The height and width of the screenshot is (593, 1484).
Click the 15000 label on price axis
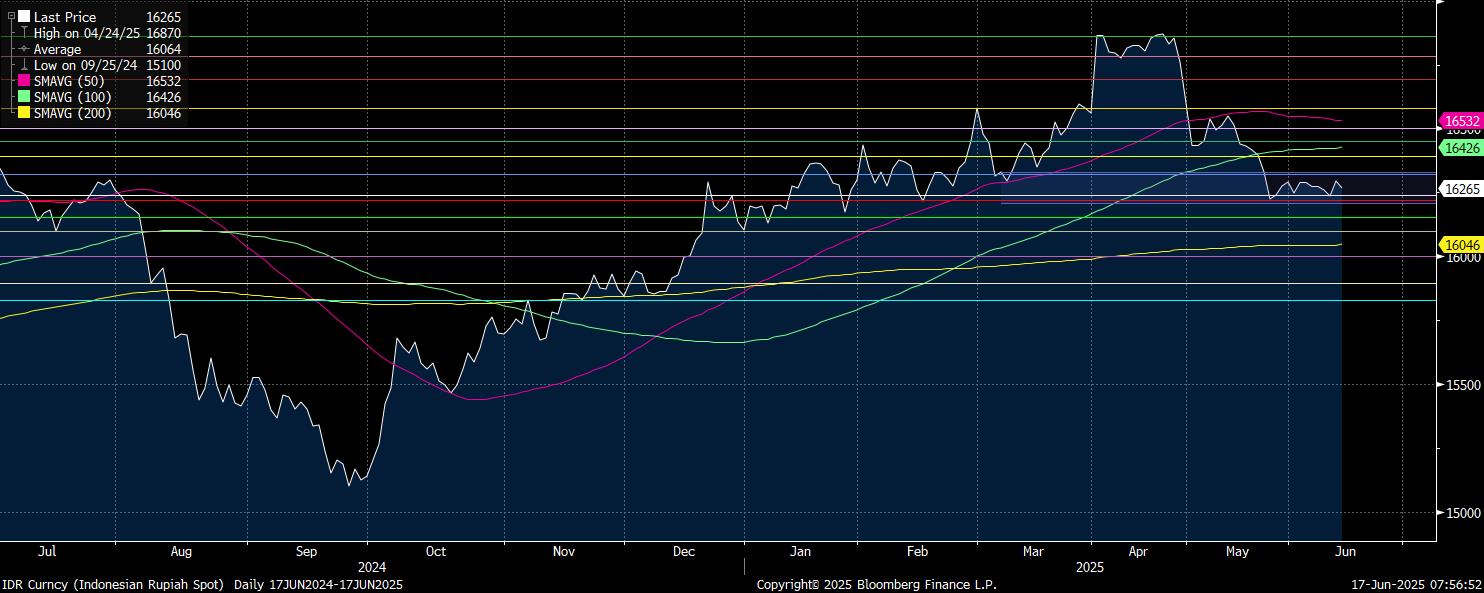click(x=1461, y=513)
